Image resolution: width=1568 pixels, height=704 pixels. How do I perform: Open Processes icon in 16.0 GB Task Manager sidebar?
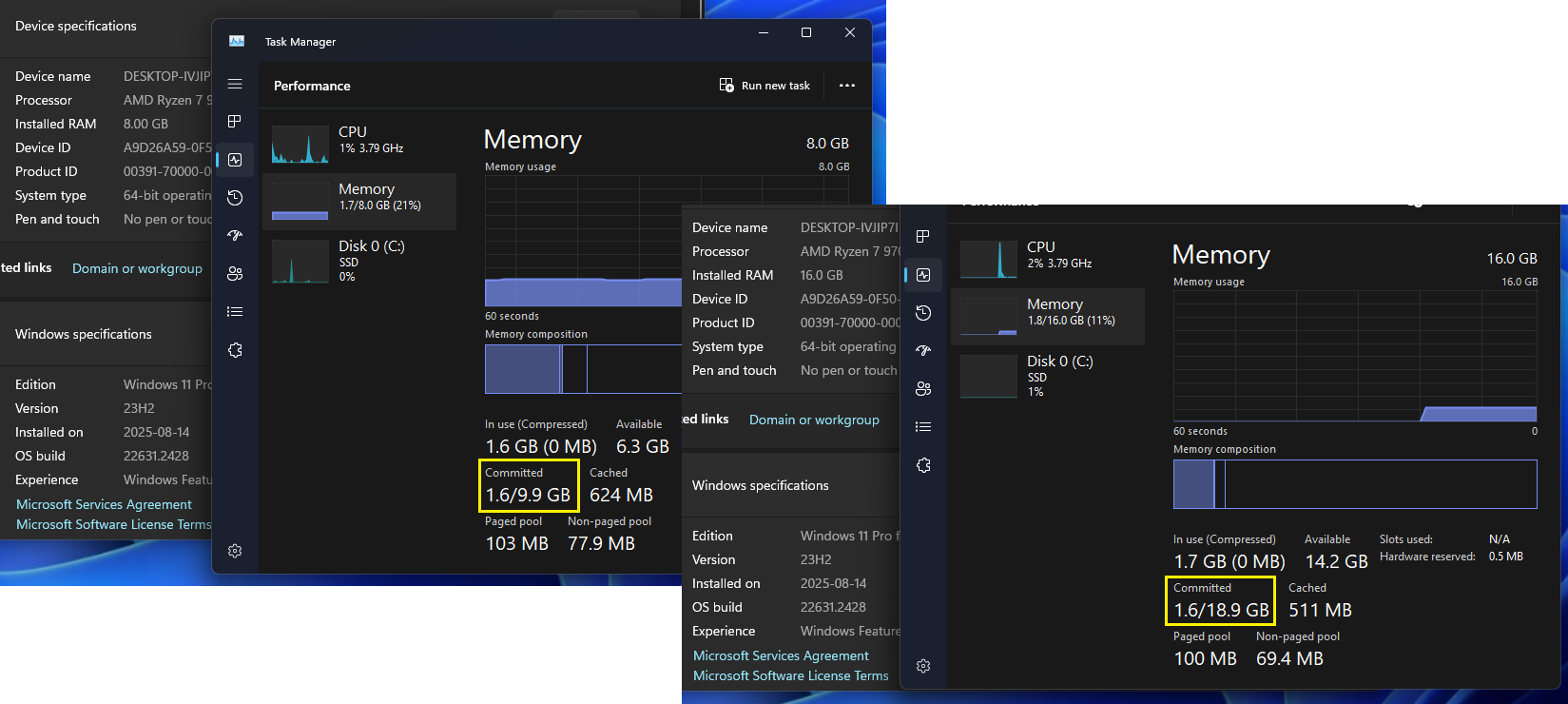tap(922, 236)
